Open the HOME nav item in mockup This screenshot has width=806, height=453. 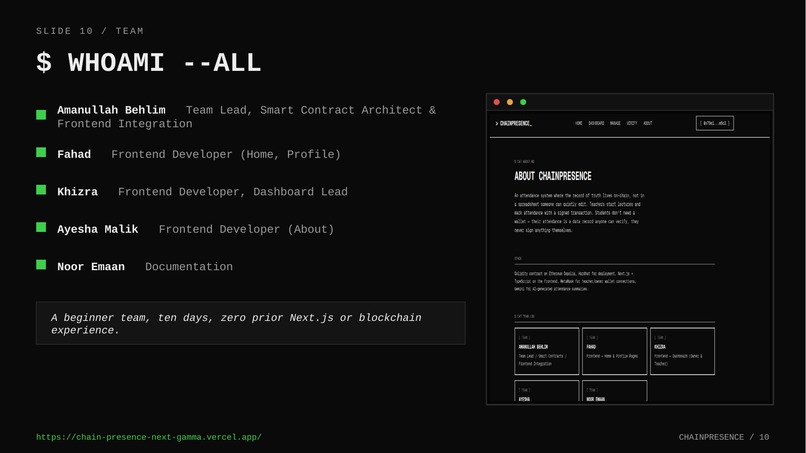pyautogui.click(x=579, y=123)
